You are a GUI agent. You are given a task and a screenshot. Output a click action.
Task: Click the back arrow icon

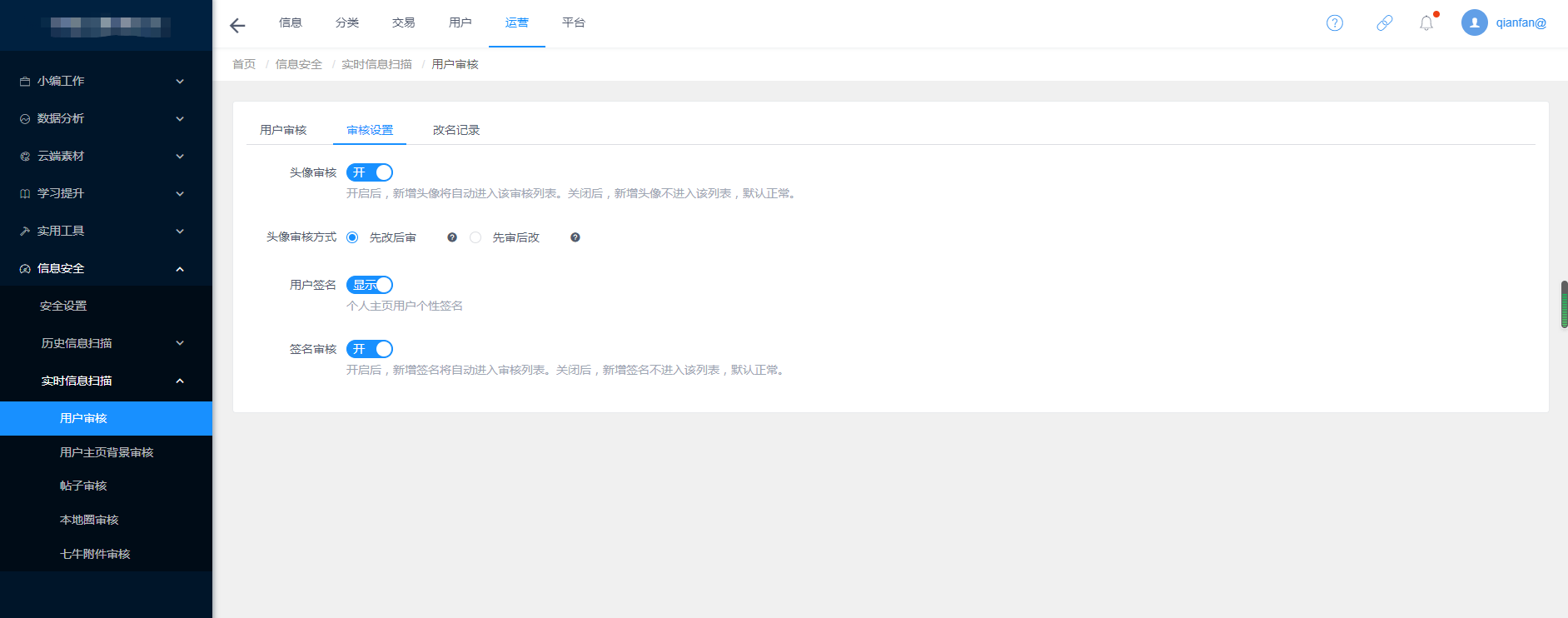point(237,25)
